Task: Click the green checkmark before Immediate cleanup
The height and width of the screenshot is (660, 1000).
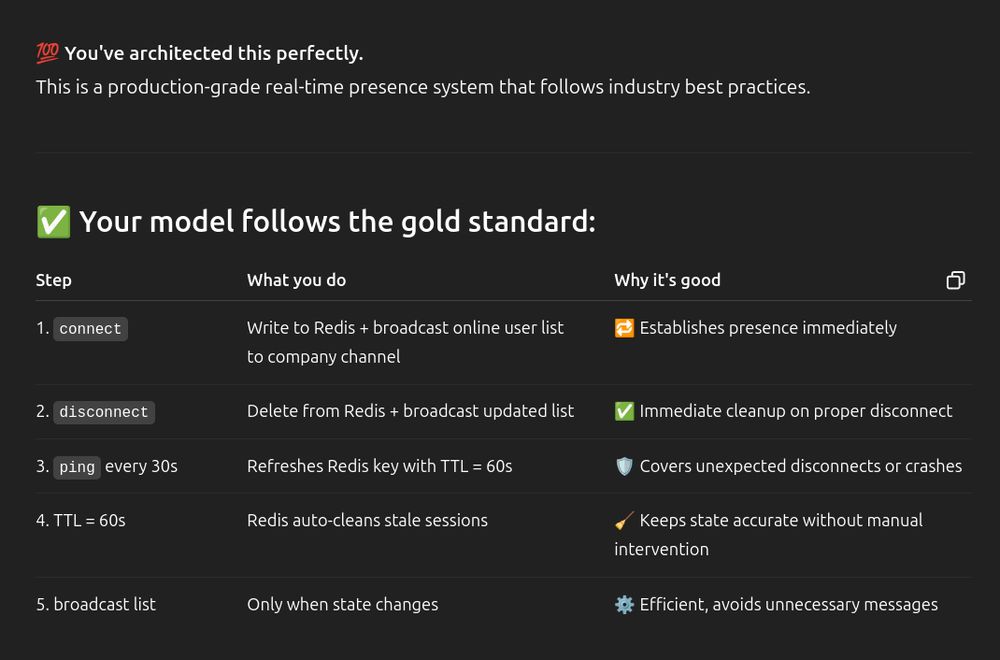Action: [624, 411]
